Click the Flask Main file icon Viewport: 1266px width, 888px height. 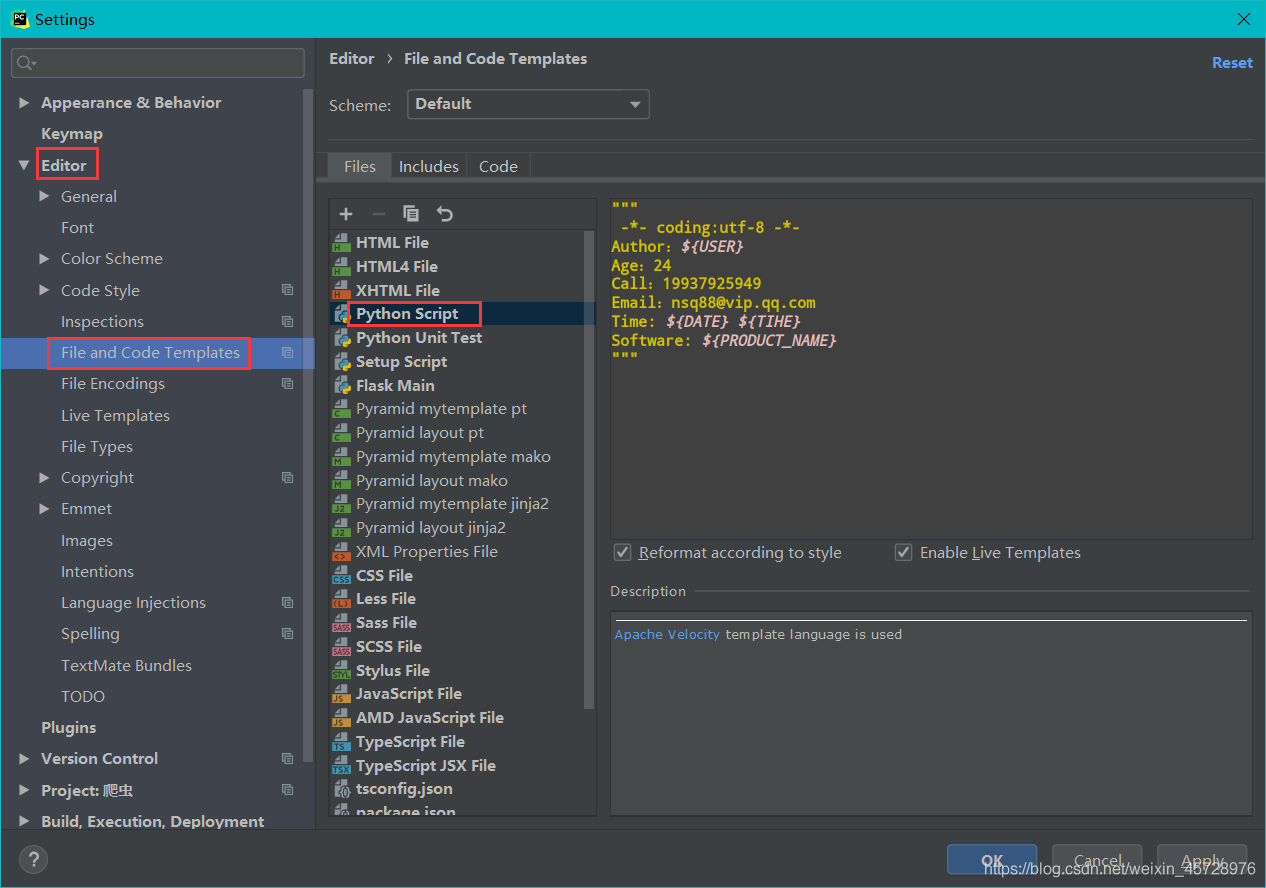point(341,386)
